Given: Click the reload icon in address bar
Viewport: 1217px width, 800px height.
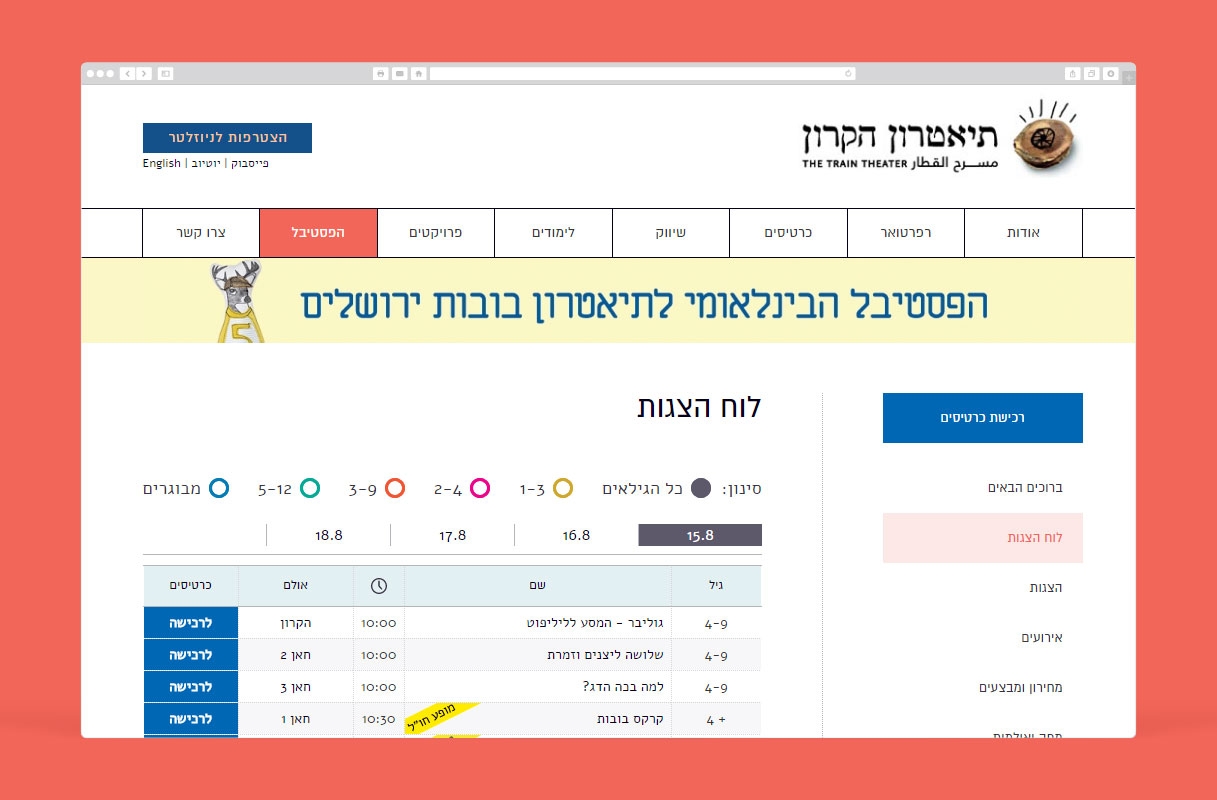Looking at the screenshot, I should [848, 74].
